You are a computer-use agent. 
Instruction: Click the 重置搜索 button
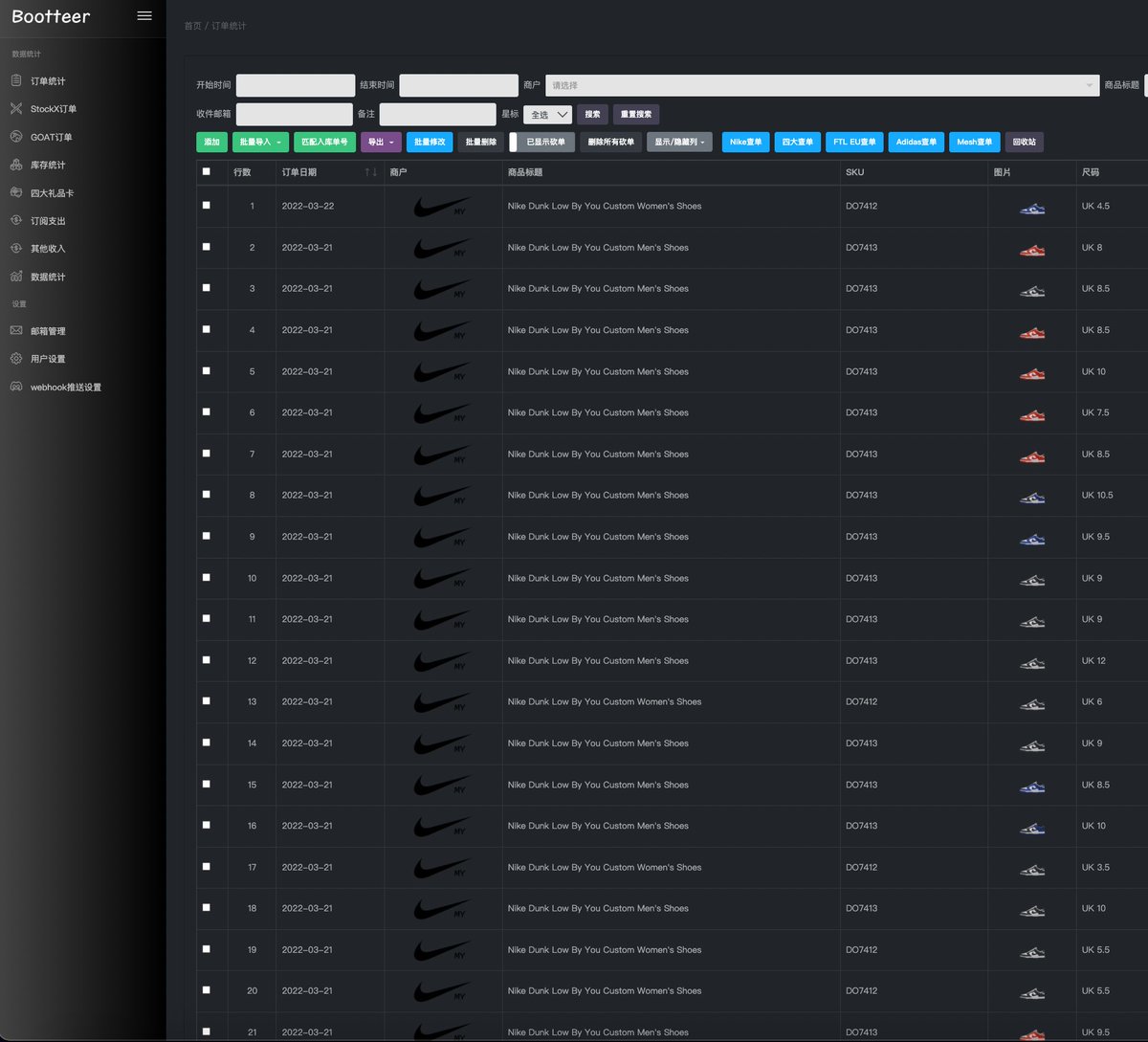point(636,114)
